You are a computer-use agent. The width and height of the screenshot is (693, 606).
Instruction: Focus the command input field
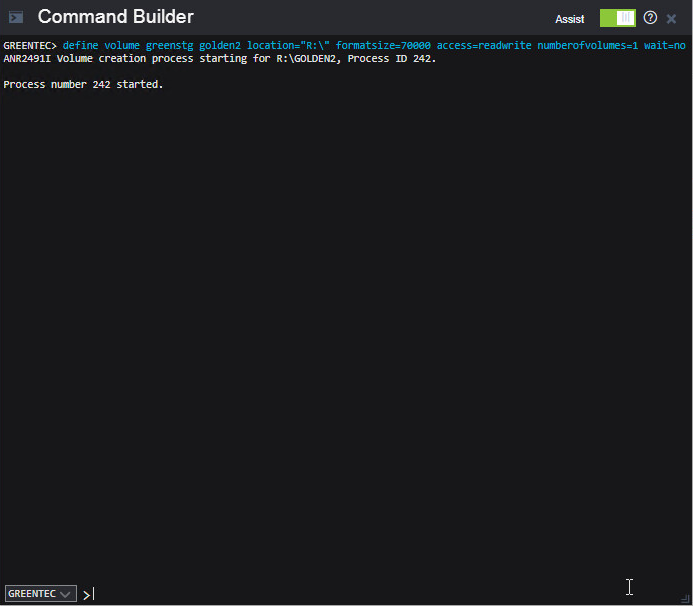coord(350,593)
